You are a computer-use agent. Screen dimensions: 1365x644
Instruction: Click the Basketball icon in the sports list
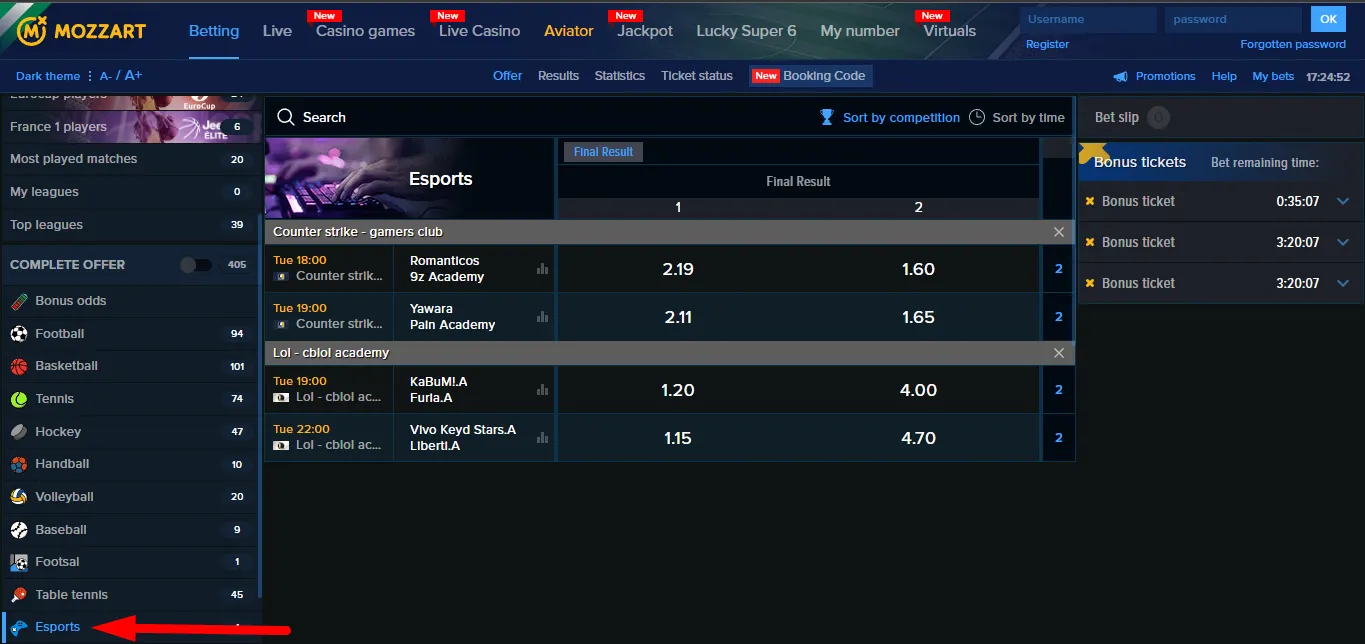(19, 366)
